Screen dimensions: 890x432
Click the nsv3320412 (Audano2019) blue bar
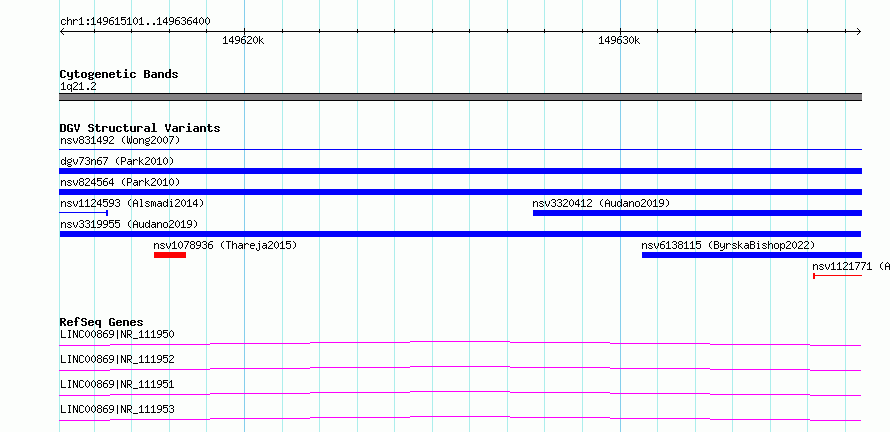[x=697, y=213]
